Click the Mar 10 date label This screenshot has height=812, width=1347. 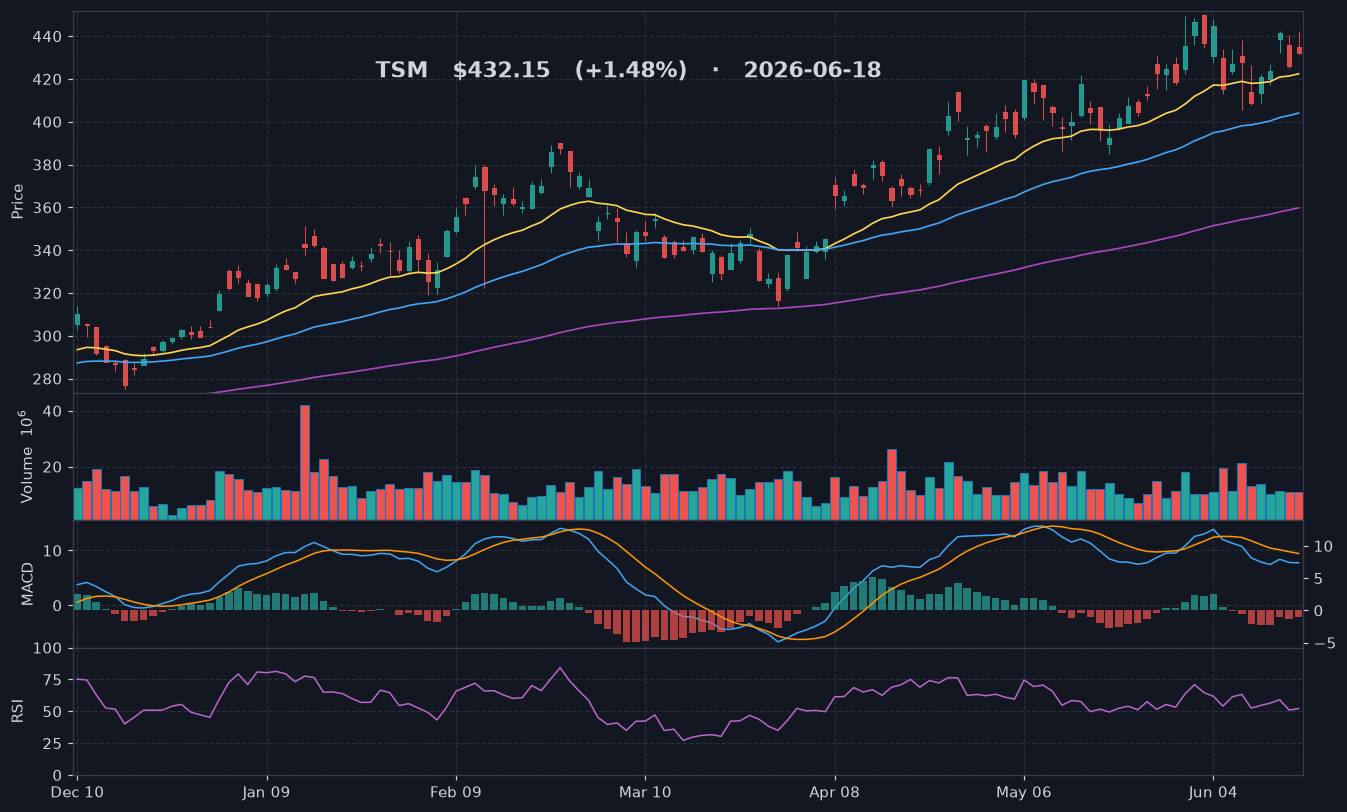click(645, 792)
